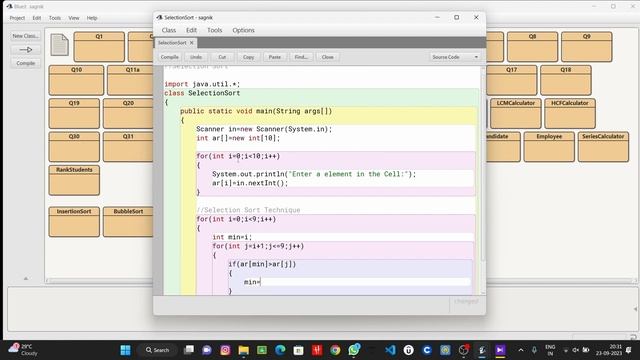Open Google Chrome from the taskbar
Viewport: 640px width, 360px height.
click(335, 350)
